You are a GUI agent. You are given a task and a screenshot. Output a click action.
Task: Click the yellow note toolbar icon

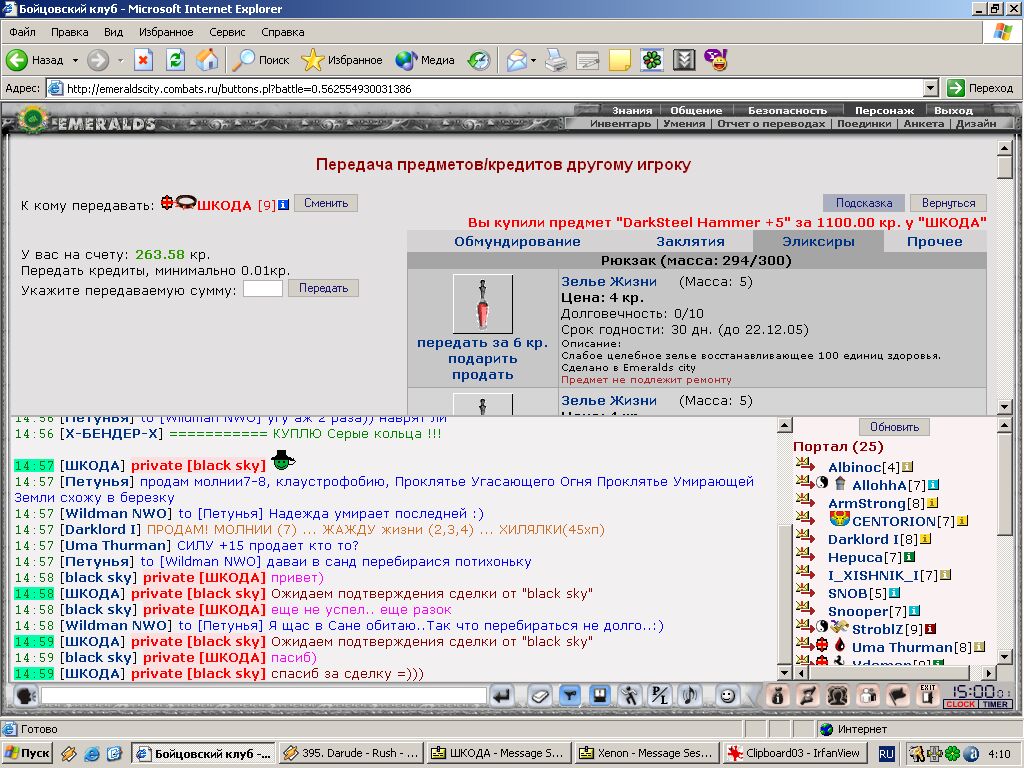point(619,60)
